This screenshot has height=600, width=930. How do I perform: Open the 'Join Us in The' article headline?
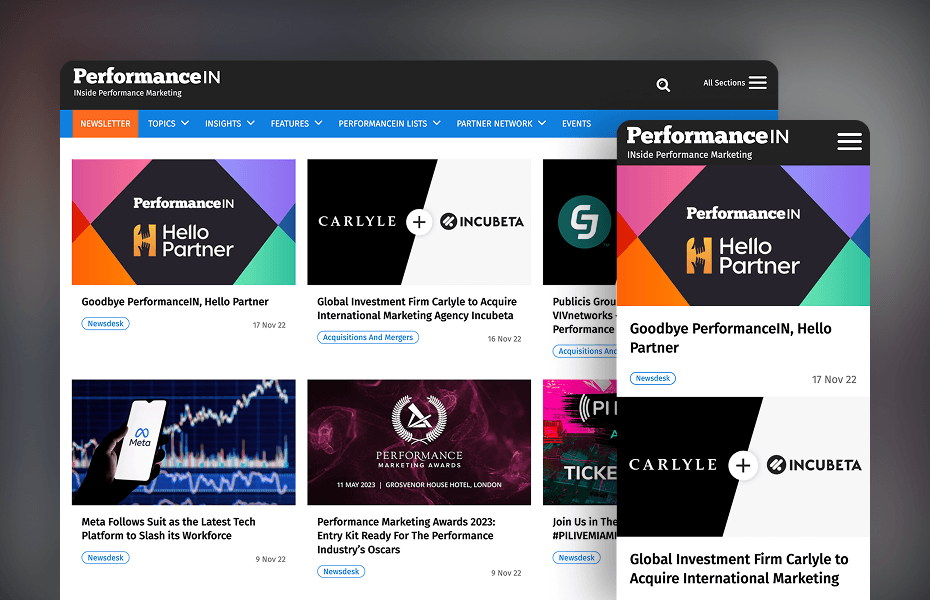(585, 528)
